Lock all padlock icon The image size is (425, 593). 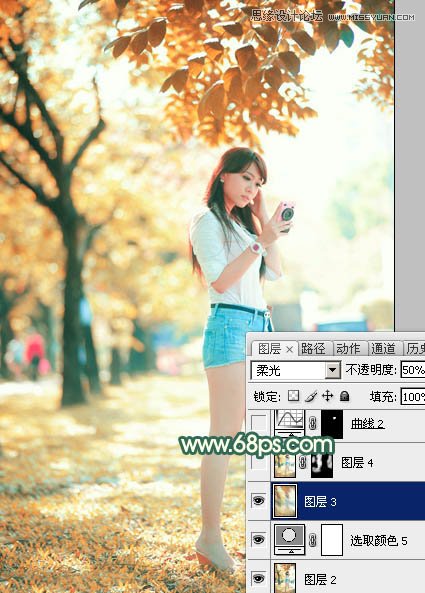click(344, 396)
